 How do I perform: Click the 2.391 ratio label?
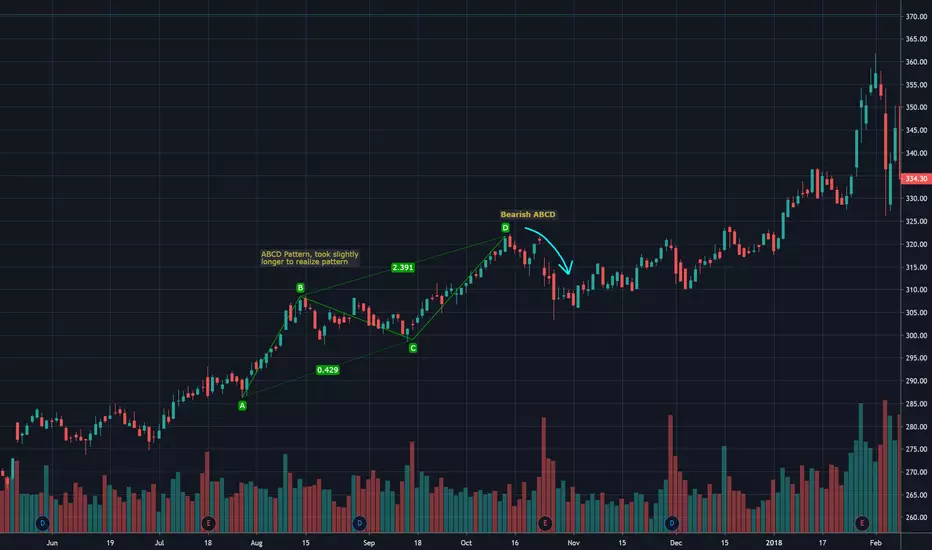coord(402,268)
